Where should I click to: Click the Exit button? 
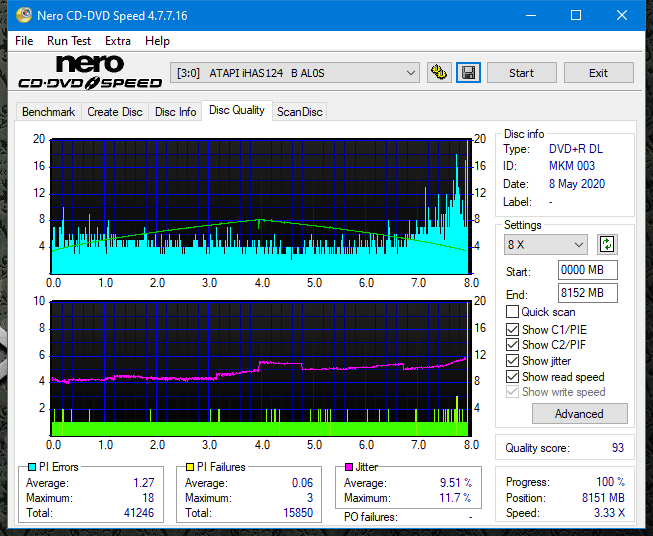click(x=598, y=73)
